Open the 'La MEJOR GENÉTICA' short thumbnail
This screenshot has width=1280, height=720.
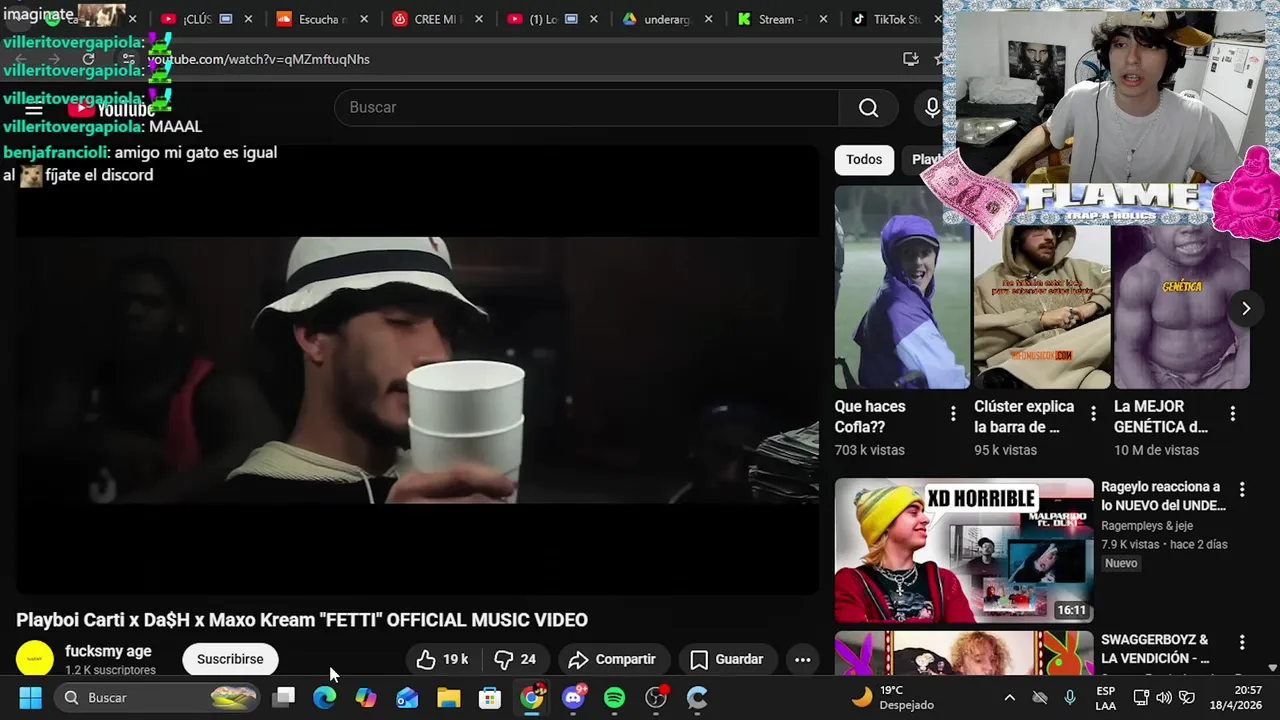[x=1182, y=305]
